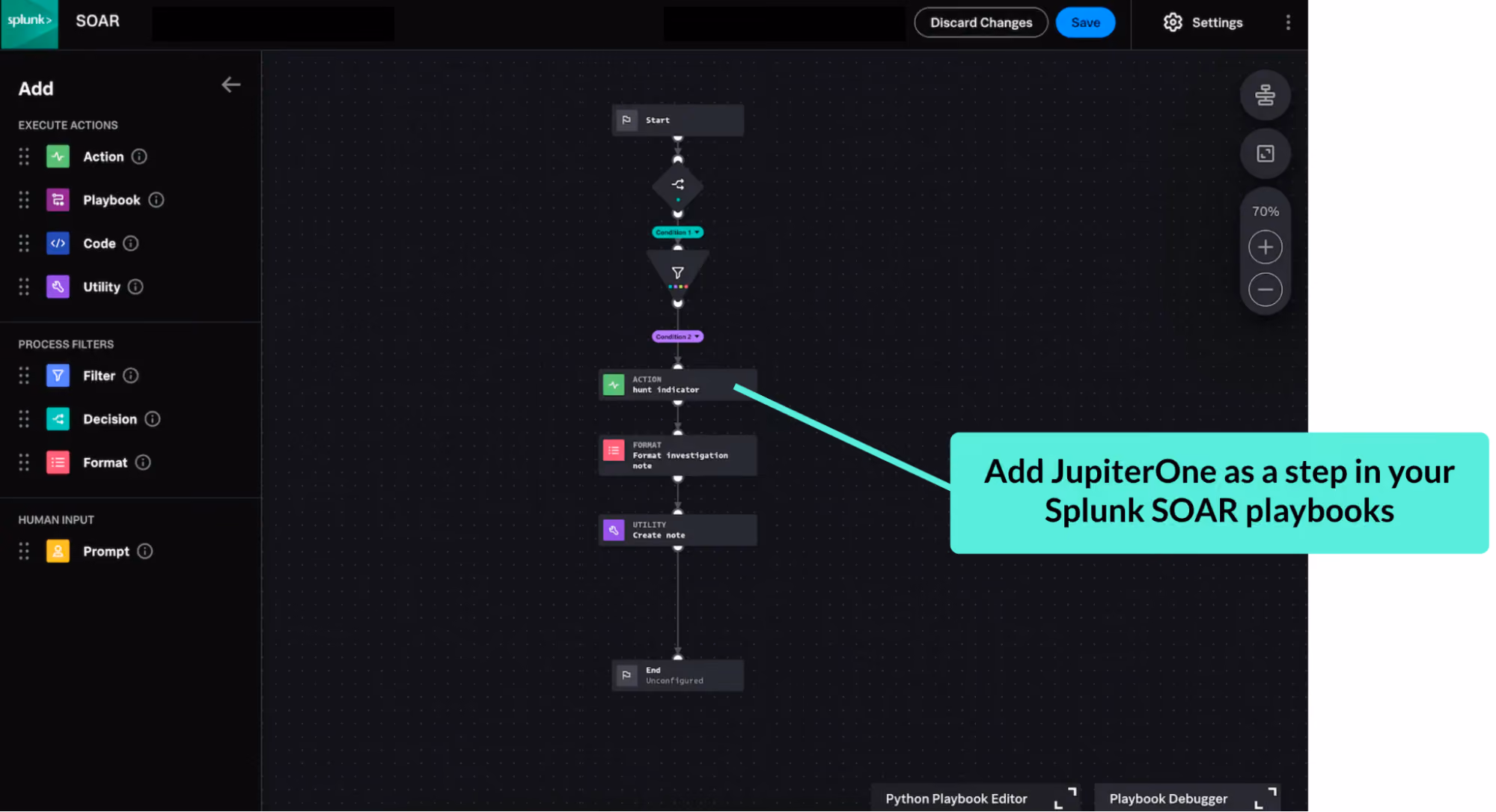Show info for the Filter block
Image resolution: width=1496 pixels, height=812 pixels.
pos(131,376)
